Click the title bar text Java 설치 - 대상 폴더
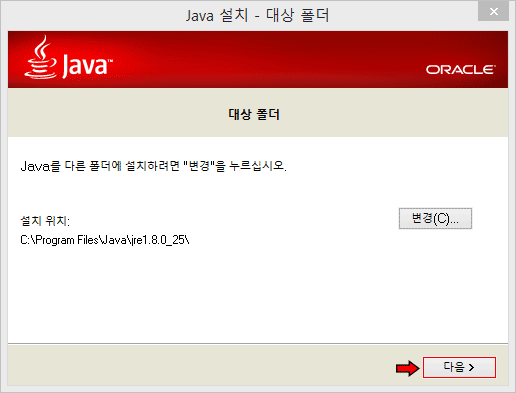 pos(257,15)
